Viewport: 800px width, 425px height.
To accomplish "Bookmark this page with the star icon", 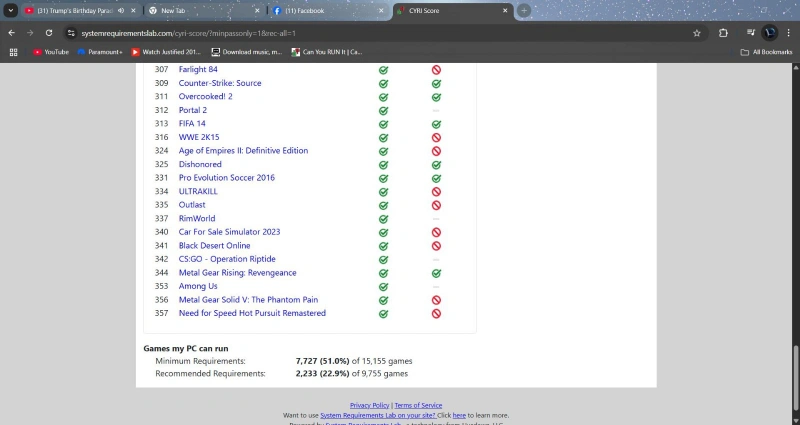I will coord(697,33).
